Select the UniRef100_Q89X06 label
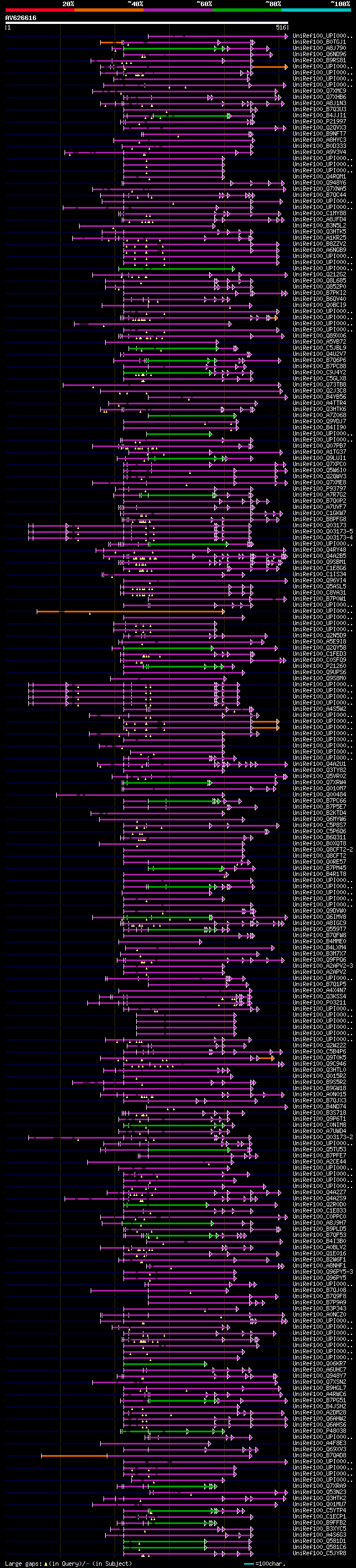This screenshot has height=1568, width=356. [319, 336]
